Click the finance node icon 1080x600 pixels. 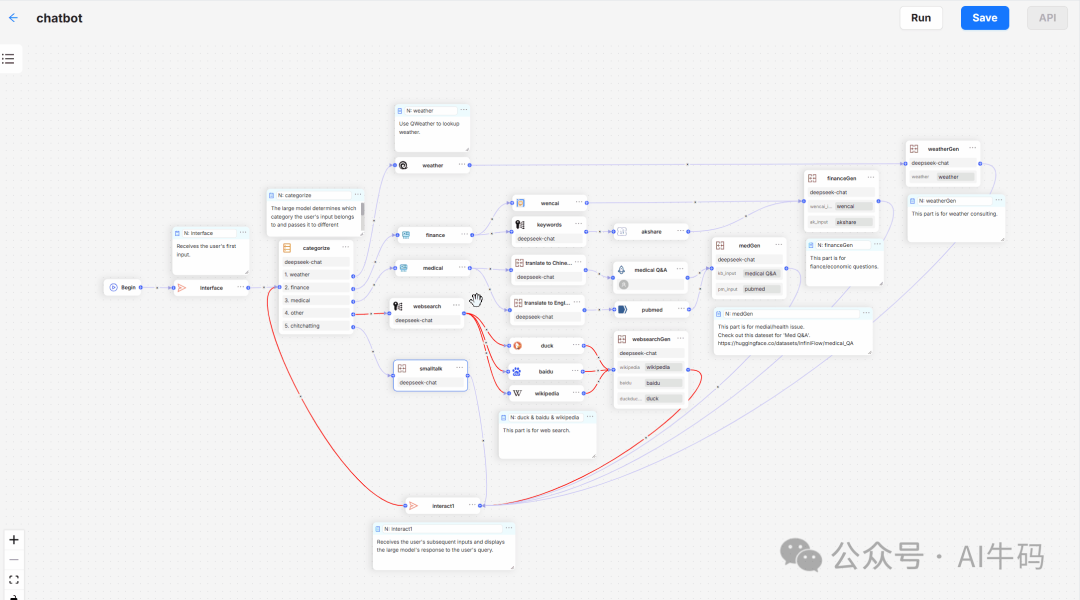pyautogui.click(x=406, y=235)
